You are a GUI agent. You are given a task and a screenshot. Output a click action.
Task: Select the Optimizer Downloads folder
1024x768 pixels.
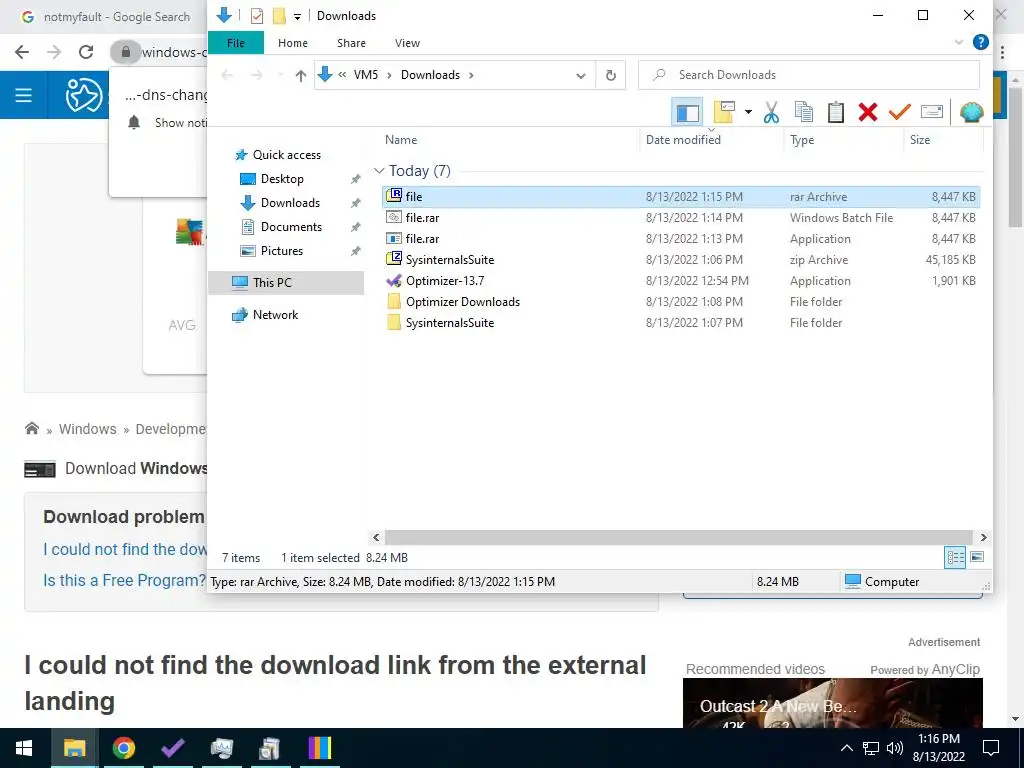point(680,302)
